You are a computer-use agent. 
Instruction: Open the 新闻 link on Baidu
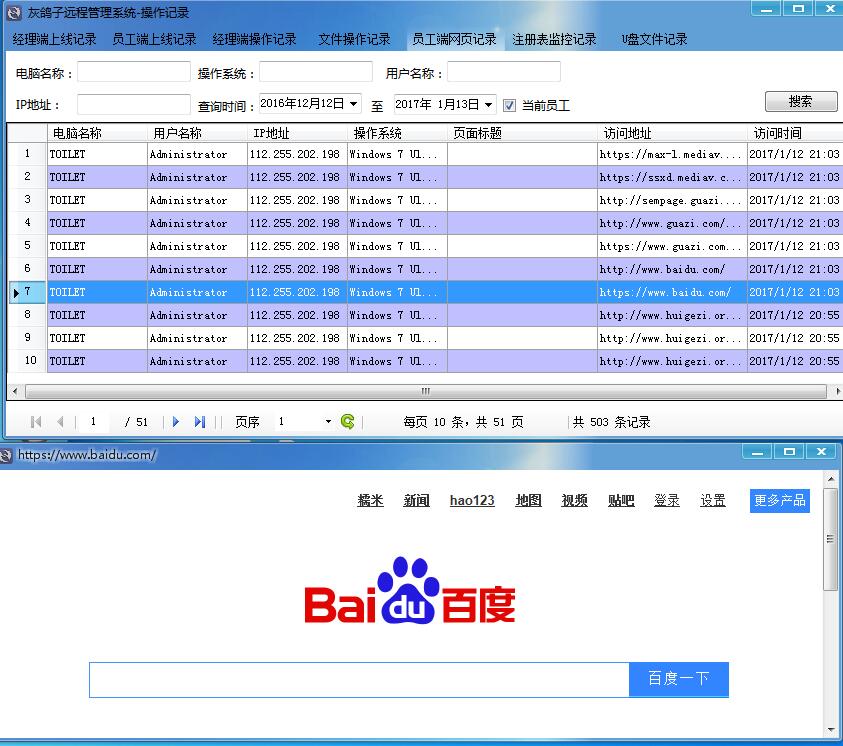coord(416,501)
